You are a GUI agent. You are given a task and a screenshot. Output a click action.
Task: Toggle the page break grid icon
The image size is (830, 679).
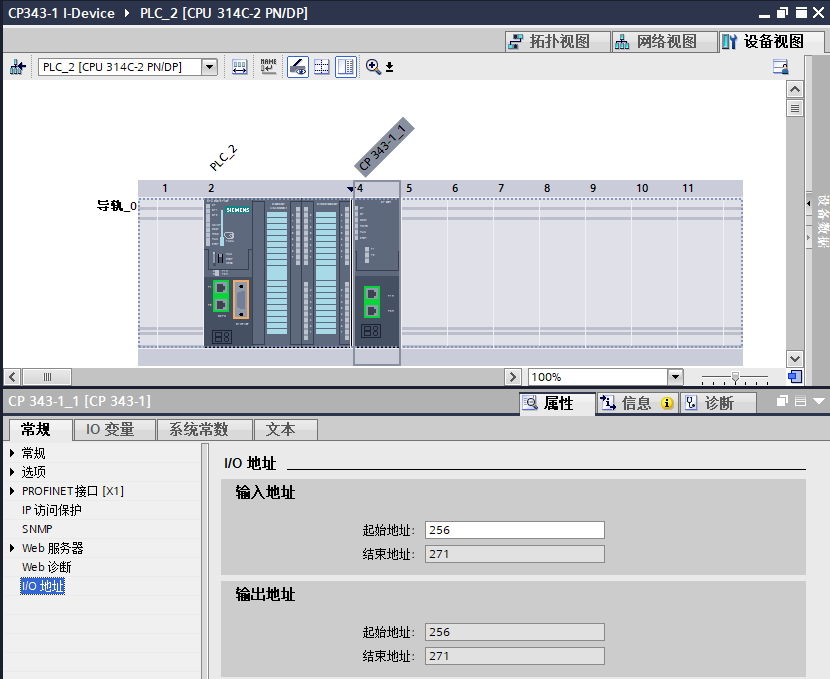click(321, 67)
